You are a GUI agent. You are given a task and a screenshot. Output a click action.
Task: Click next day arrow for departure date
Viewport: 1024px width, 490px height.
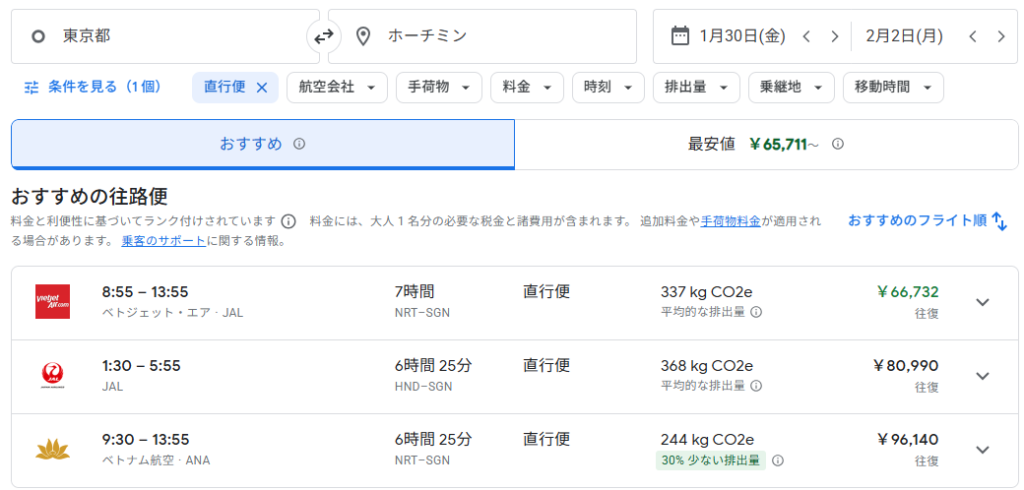(834, 37)
